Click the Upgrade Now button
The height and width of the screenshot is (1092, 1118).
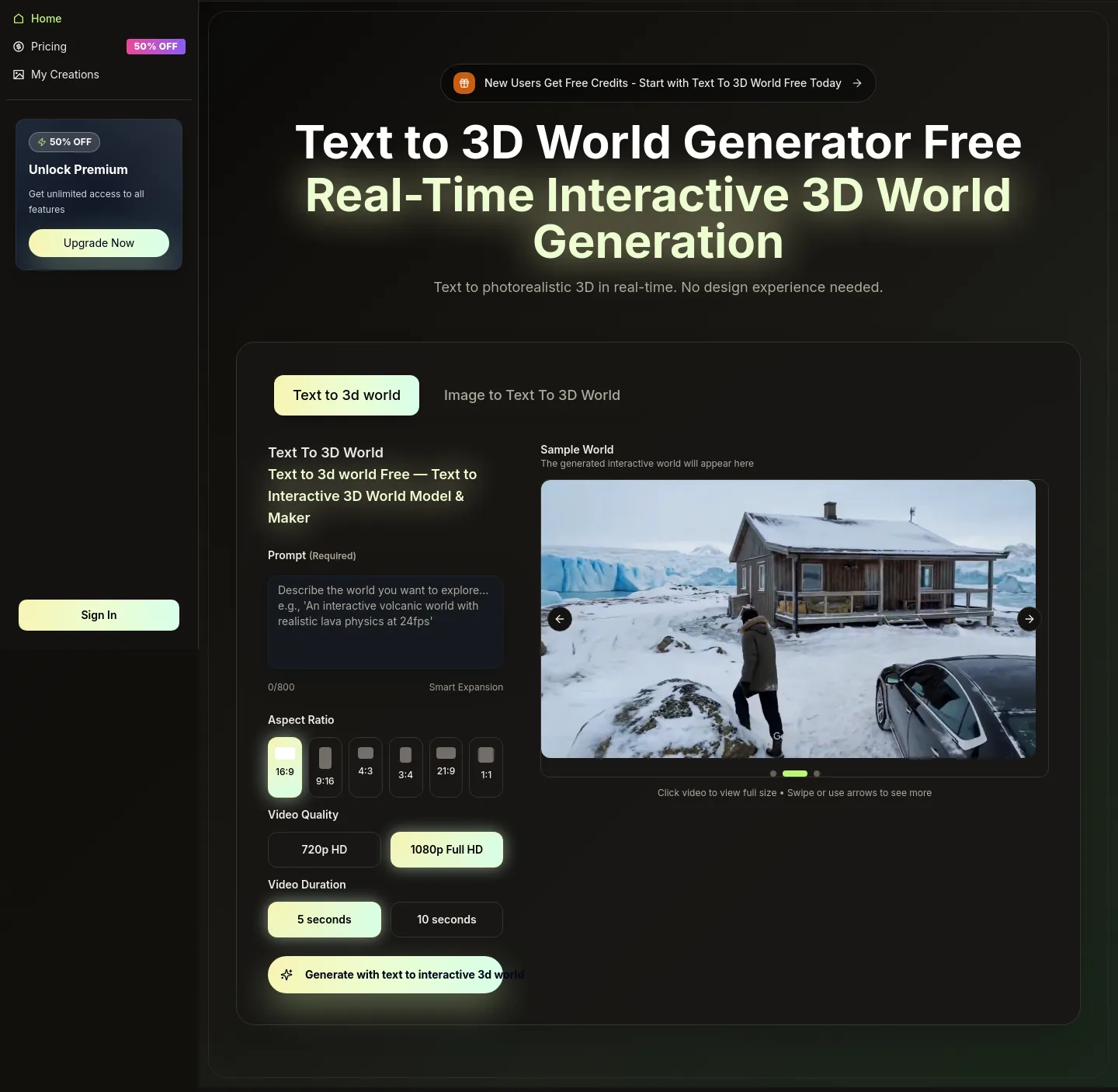click(x=99, y=243)
